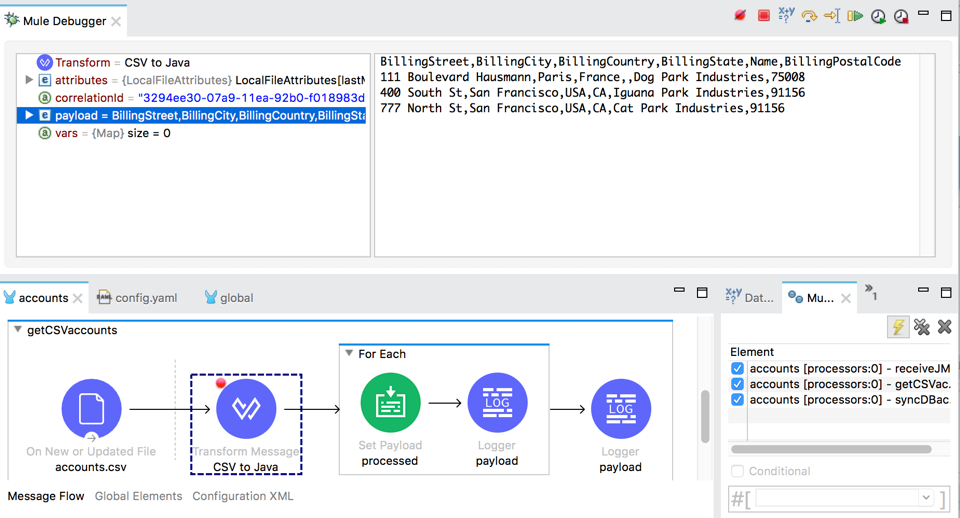Show hidden views chevron list

(871, 292)
